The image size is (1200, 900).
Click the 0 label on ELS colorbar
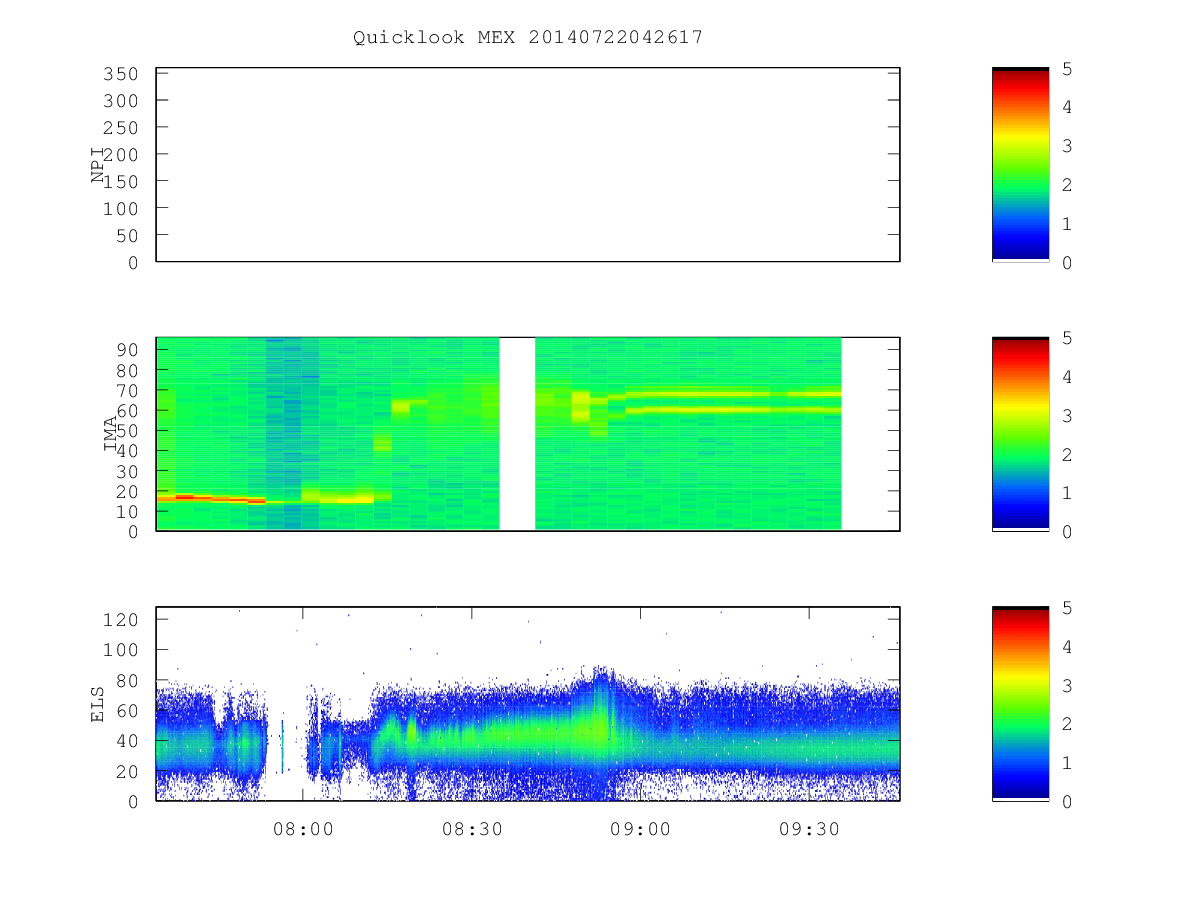click(x=1068, y=802)
